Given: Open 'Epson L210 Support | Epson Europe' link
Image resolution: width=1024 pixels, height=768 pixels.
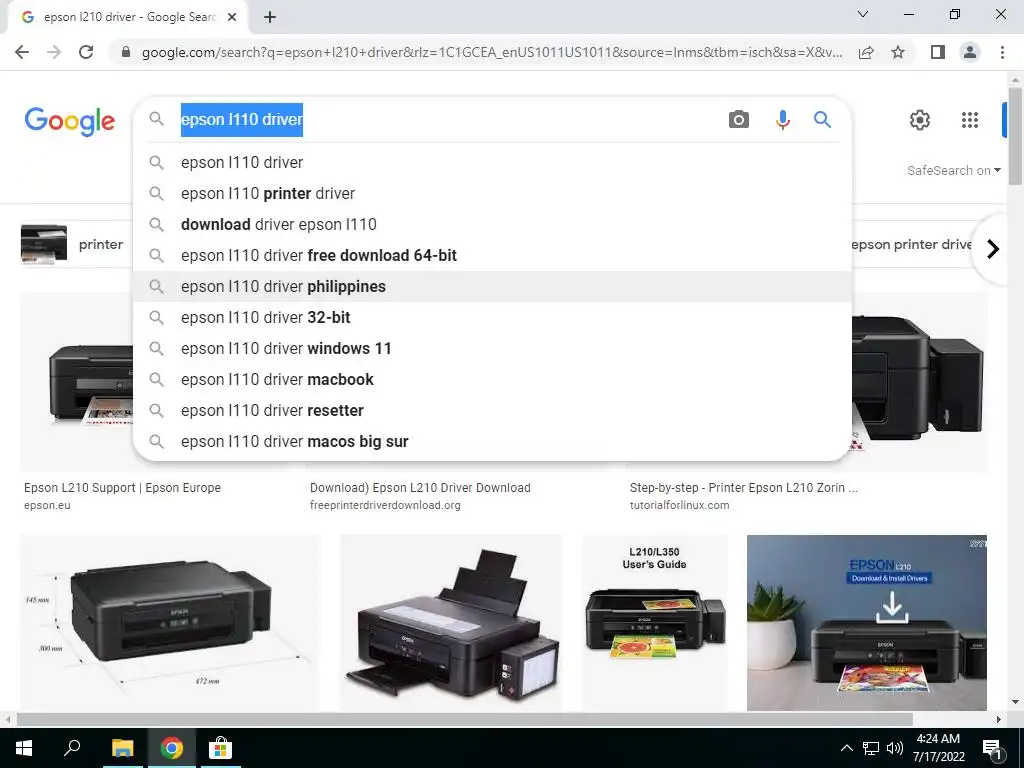Looking at the screenshot, I should [x=122, y=488].
